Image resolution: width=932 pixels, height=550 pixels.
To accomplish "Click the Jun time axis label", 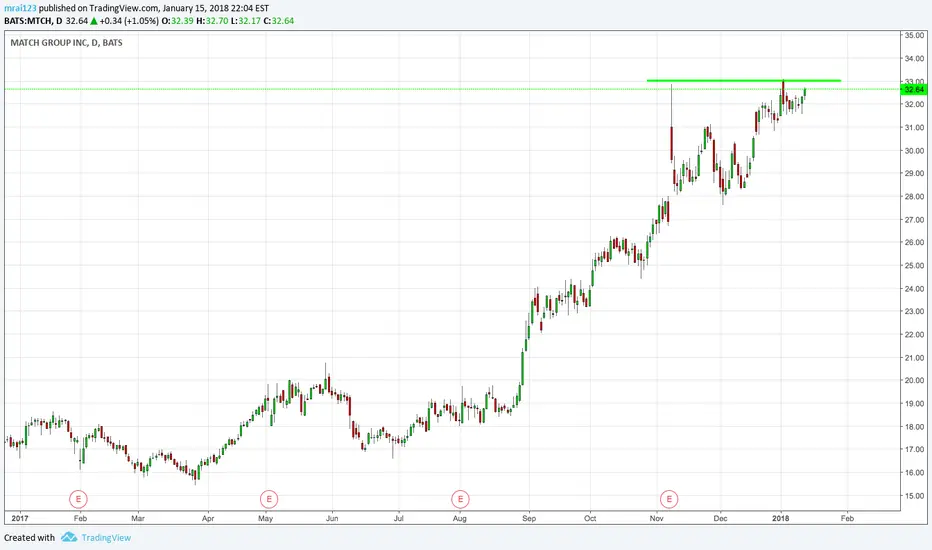I will (332, 518).
